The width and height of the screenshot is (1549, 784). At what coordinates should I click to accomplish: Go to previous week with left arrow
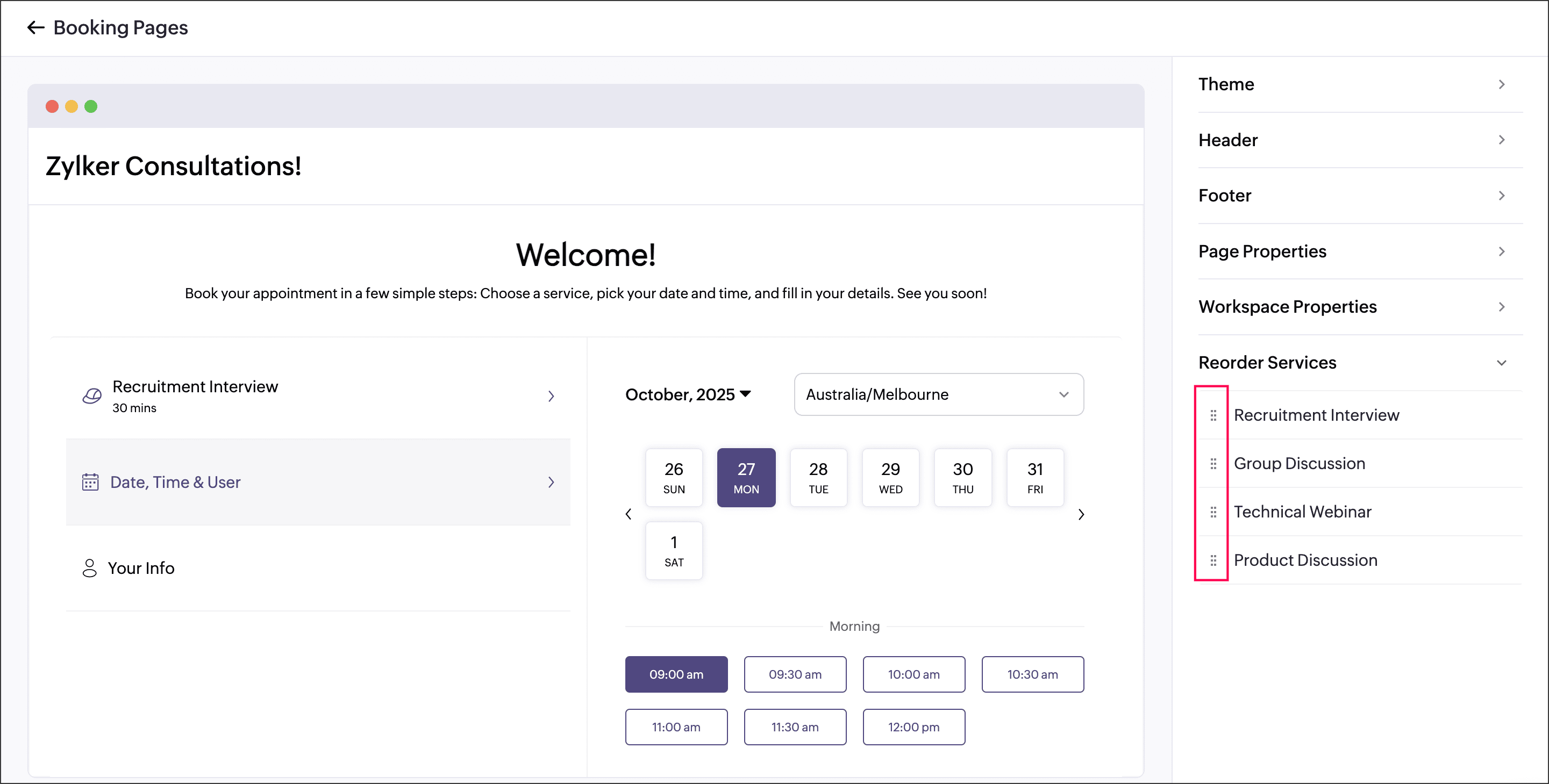pyautogui.click(x=629, y=514)
